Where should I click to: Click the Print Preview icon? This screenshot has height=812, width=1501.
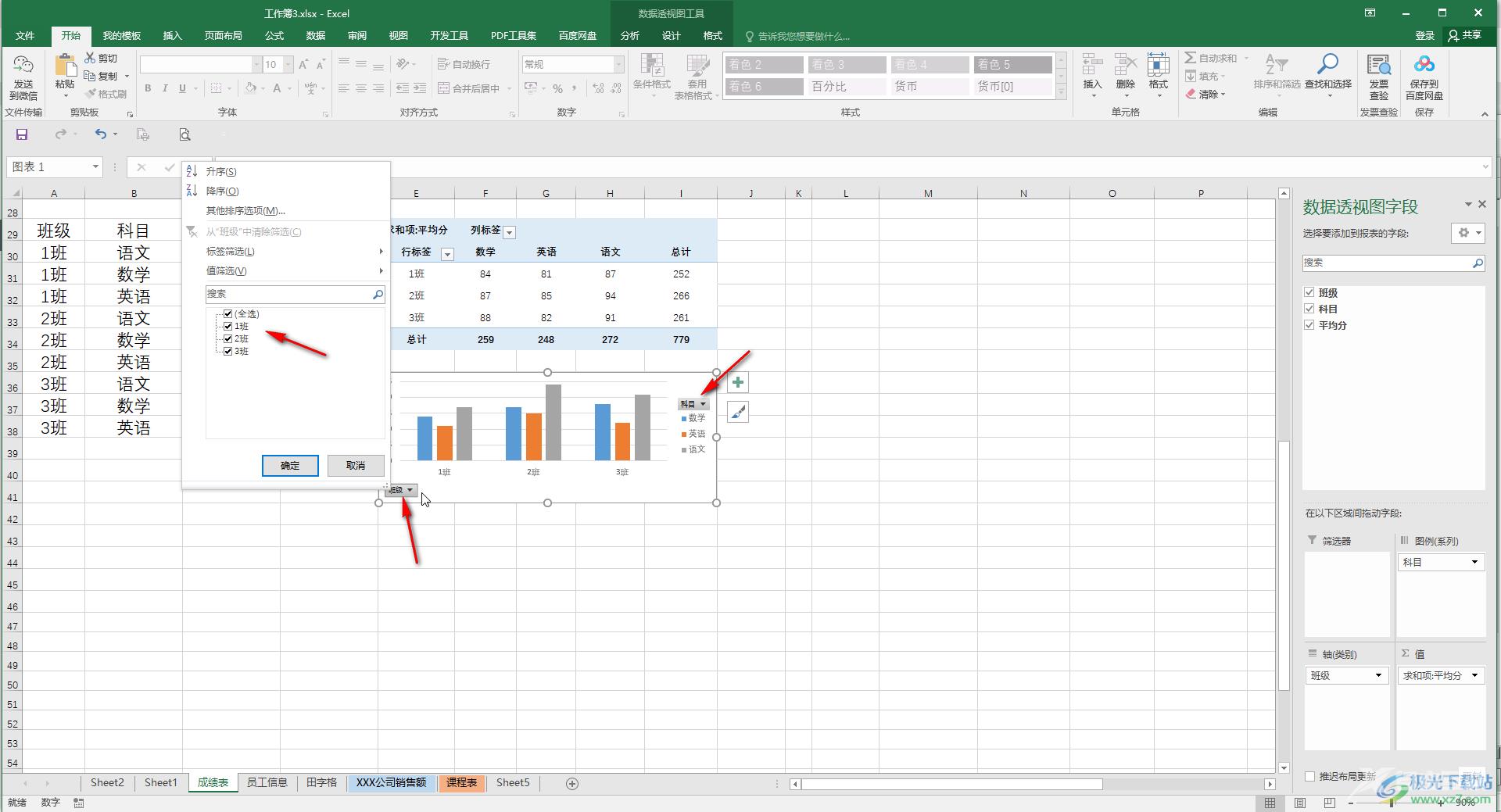184,134
